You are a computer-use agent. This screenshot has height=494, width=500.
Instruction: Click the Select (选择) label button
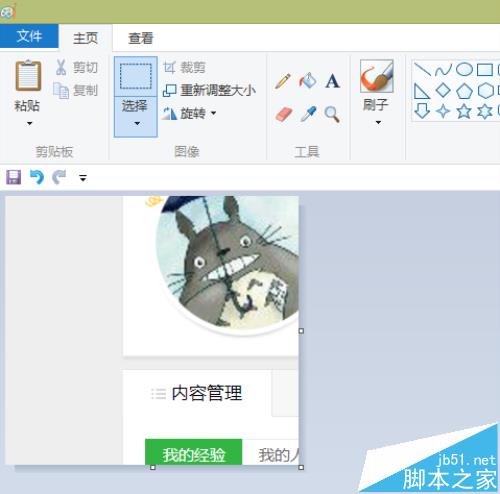[x=134, y=106]
